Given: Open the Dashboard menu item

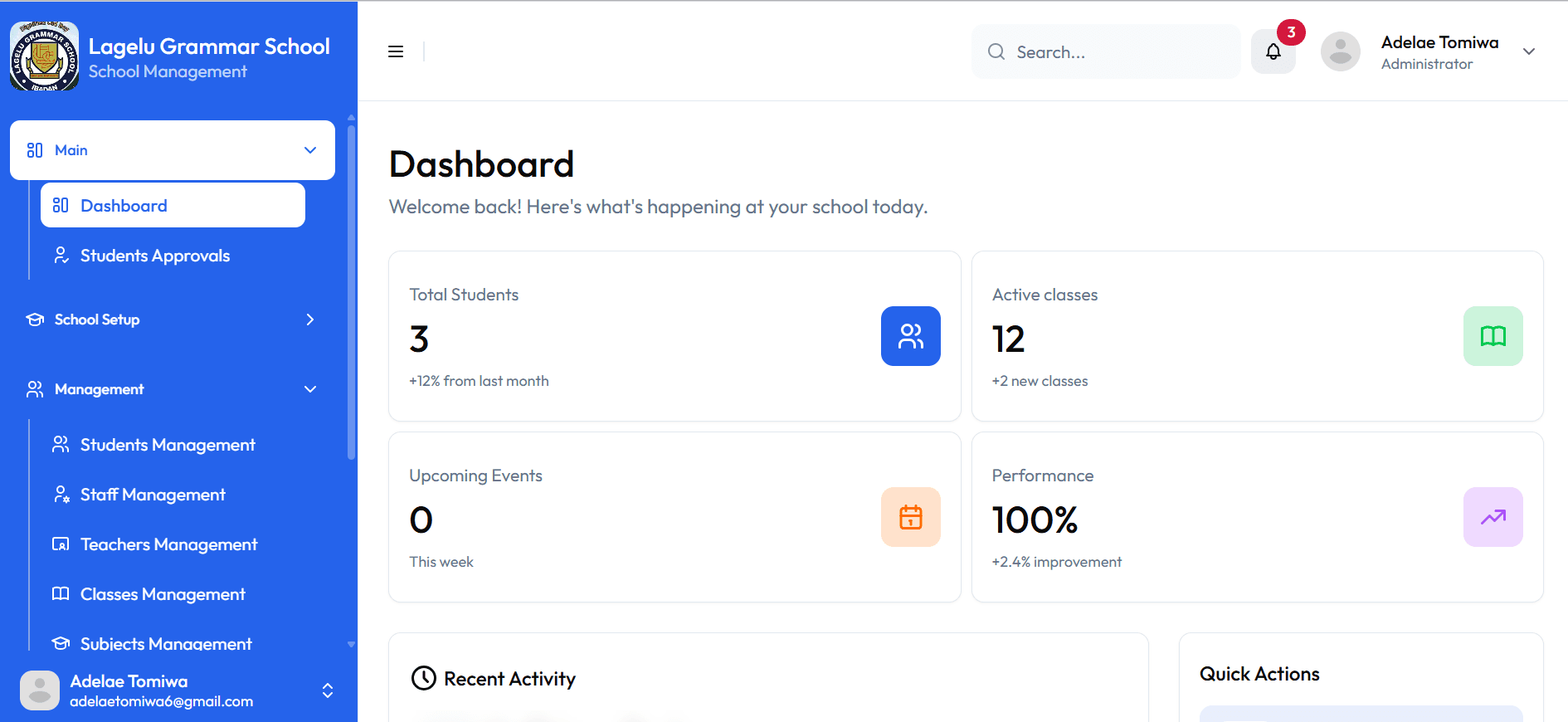Looking at the screenshot, I should (173, 205).
